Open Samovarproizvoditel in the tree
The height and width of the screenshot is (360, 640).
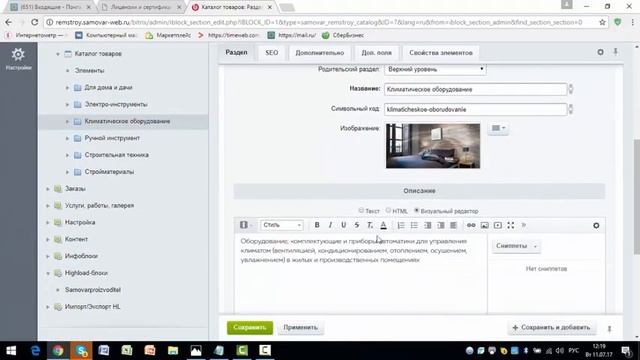click(93, 290)
